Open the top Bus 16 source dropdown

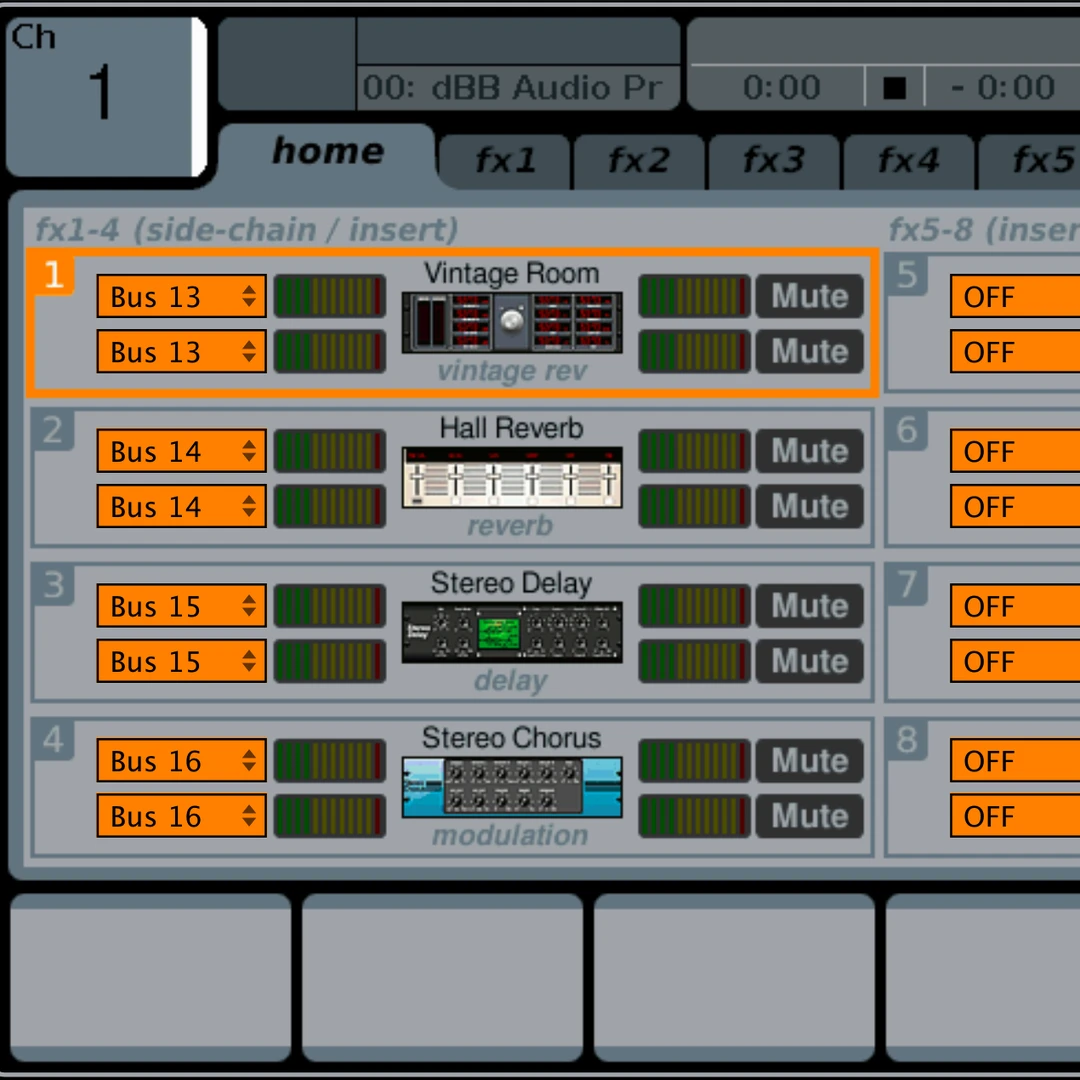coord(181,762)
